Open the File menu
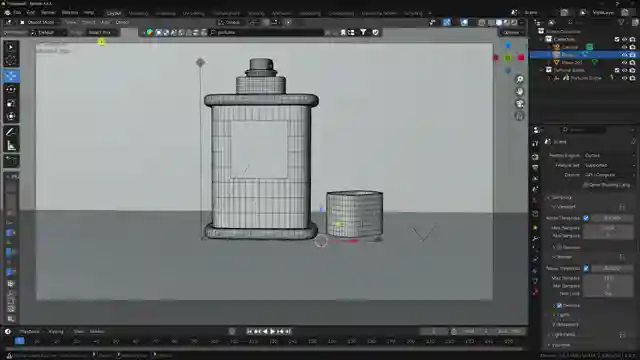 pyautogui.click(x=17, y=13)
